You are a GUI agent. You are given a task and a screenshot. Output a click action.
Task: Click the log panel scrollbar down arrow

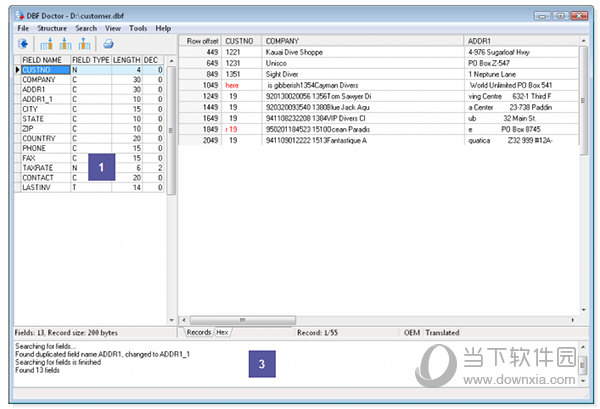click(583, 381)
